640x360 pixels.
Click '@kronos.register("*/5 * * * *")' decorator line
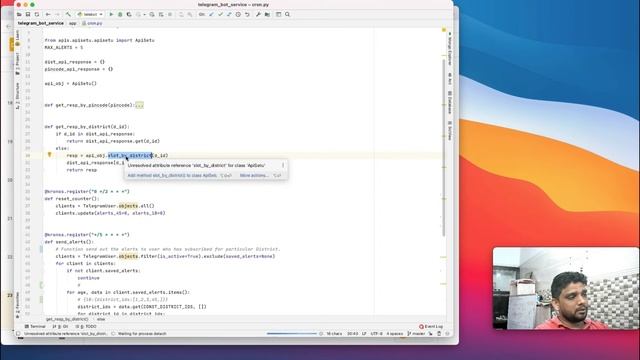(87, 235)
